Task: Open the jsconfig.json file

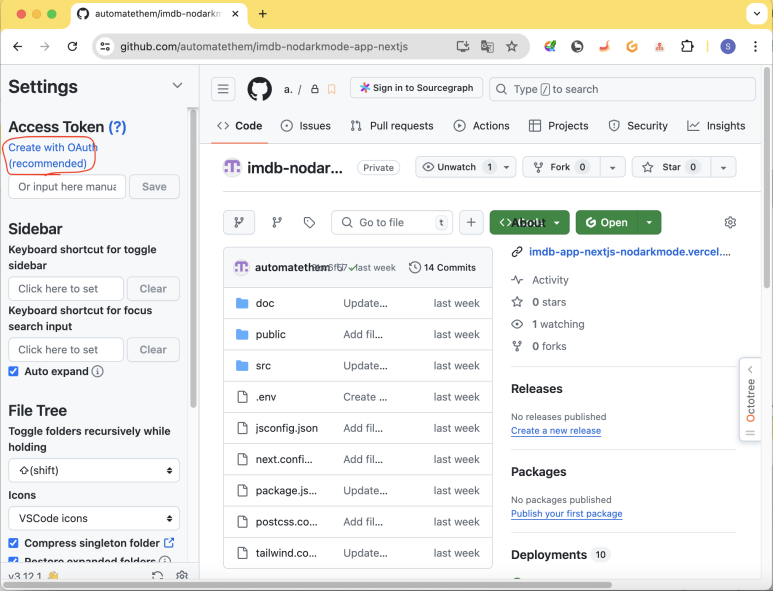Action: click(x=286, y=428)
